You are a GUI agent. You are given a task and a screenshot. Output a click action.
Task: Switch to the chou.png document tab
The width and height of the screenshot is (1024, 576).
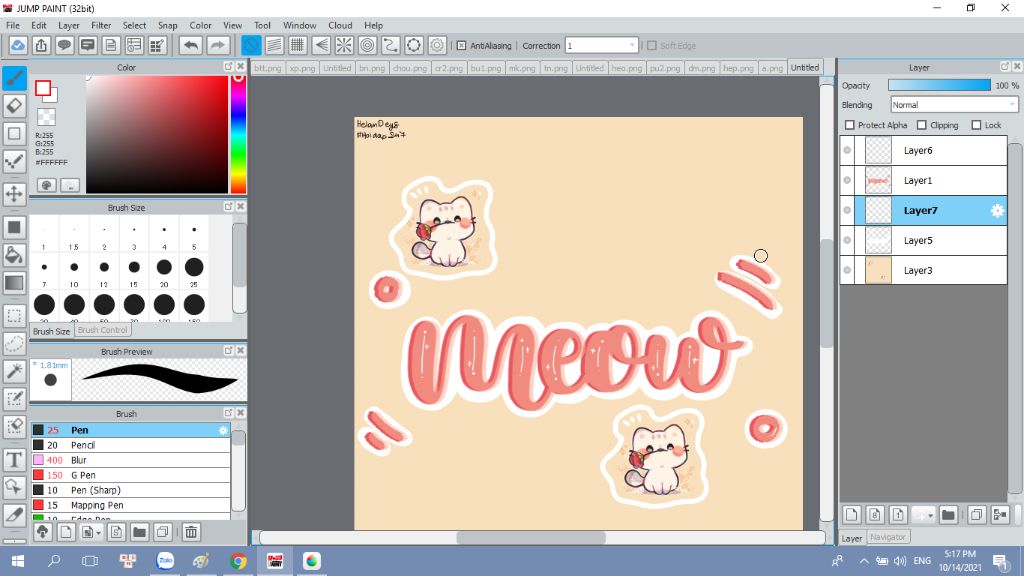(409, 68)
